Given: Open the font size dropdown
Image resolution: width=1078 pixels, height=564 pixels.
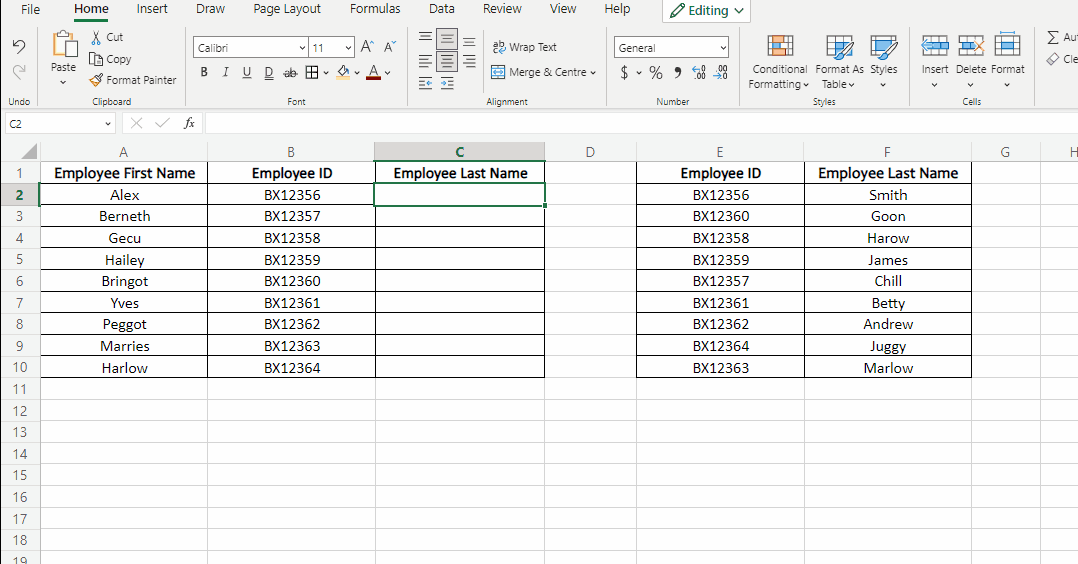Looking at the screenshot, I should [348, 47].
